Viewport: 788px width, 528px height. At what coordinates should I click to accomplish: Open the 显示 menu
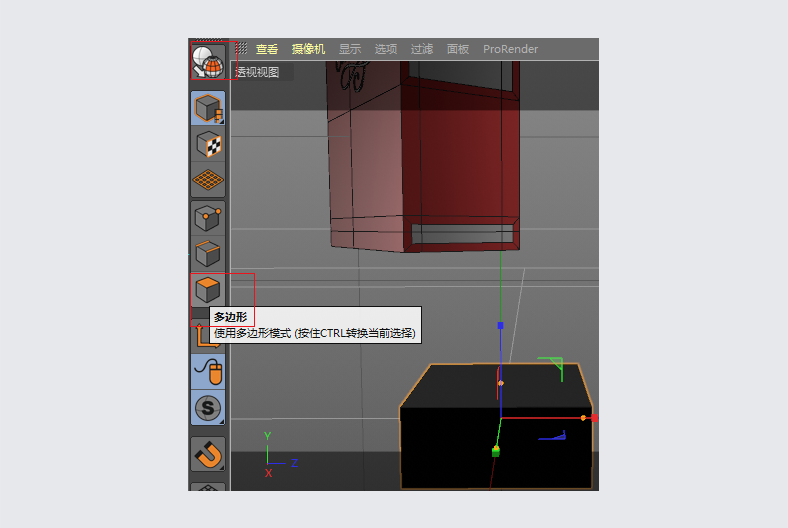tap(350, 49)
